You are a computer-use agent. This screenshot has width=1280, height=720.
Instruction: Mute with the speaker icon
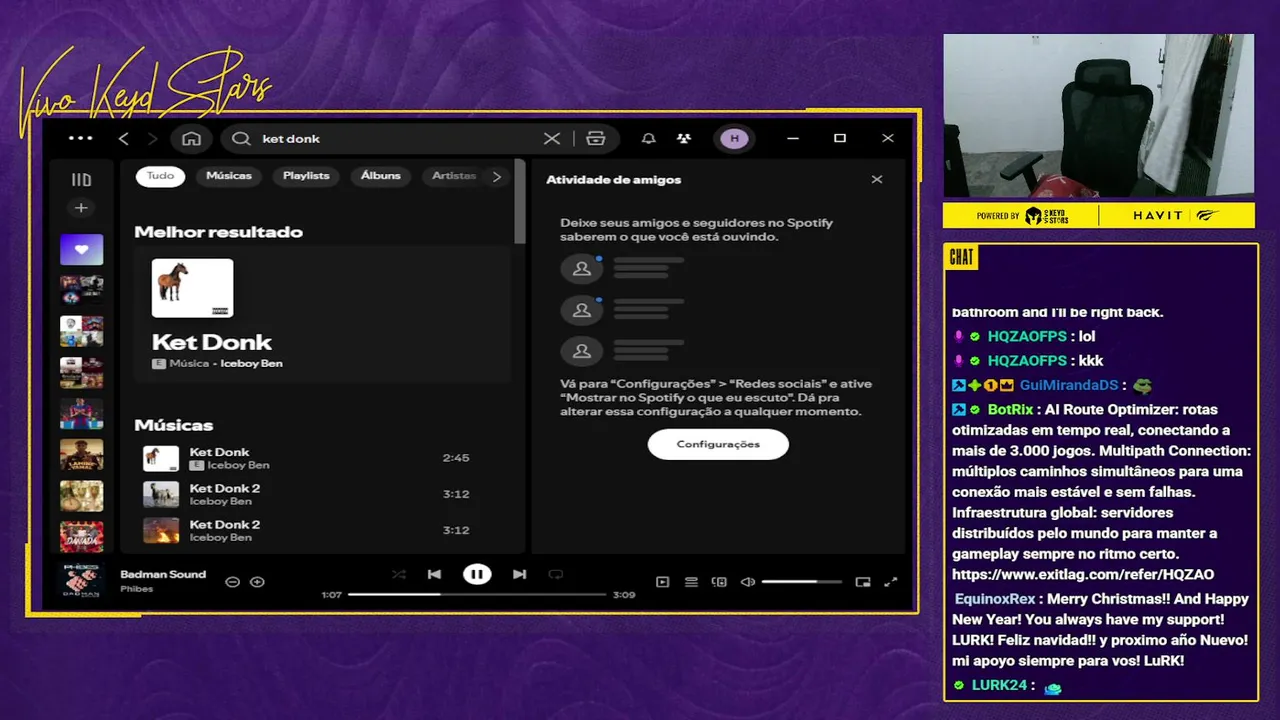(x=747, y=582)
